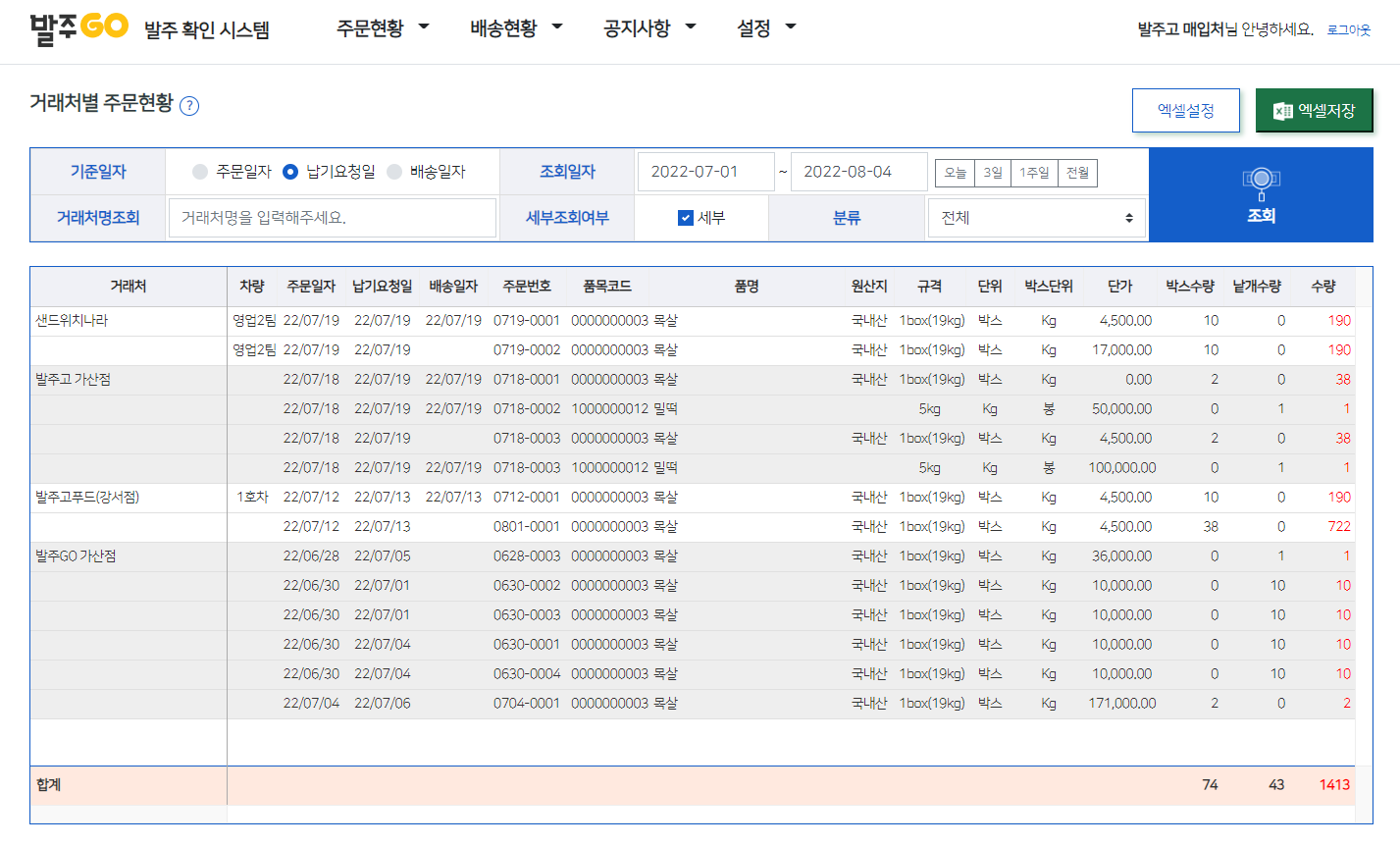
Task: Open the help question mark icon
Action: (189, 106)
